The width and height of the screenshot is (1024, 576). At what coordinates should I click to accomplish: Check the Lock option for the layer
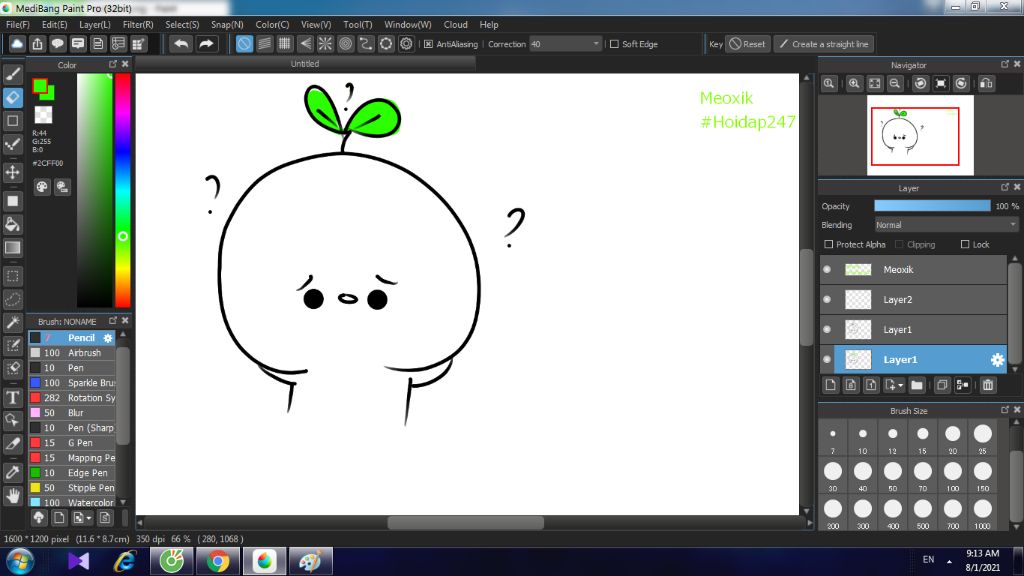point(965,244)
